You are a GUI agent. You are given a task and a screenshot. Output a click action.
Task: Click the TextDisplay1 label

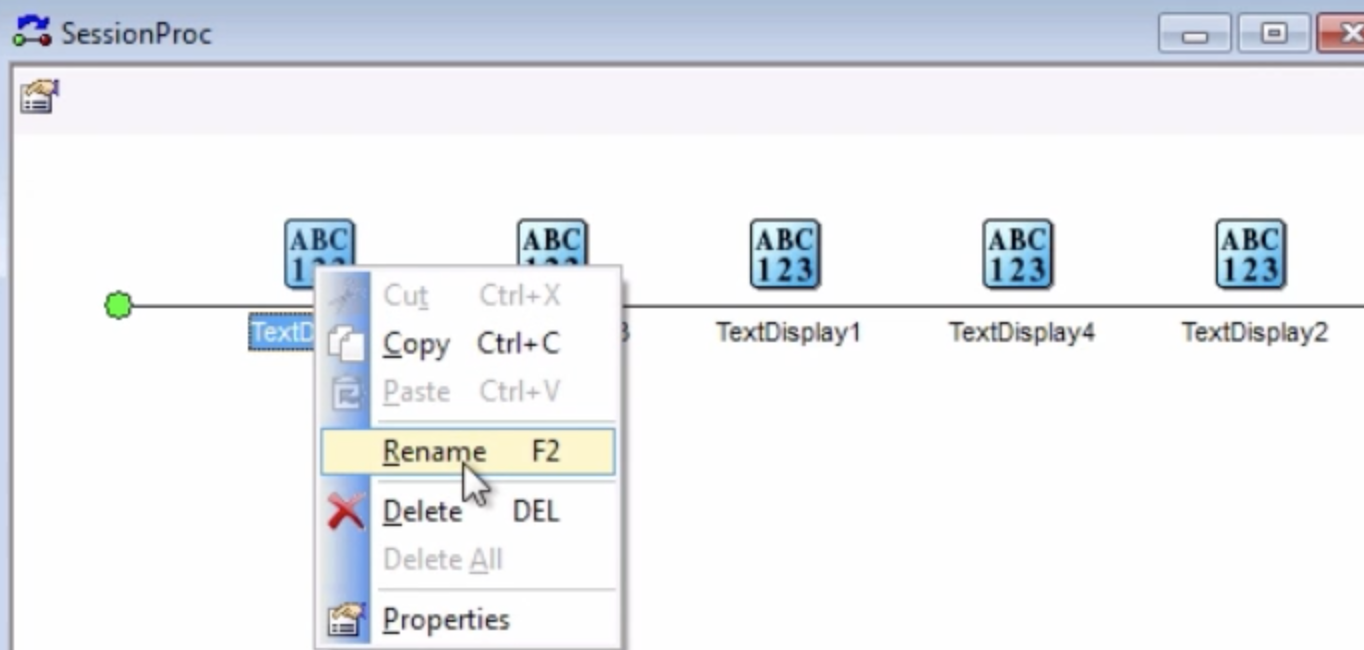click(788, 332)
